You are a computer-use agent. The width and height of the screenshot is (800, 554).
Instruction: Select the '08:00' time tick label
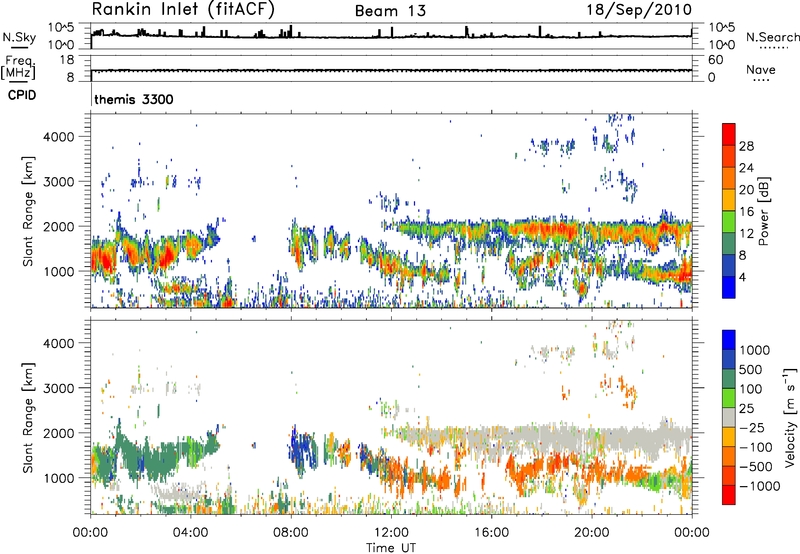291,533
